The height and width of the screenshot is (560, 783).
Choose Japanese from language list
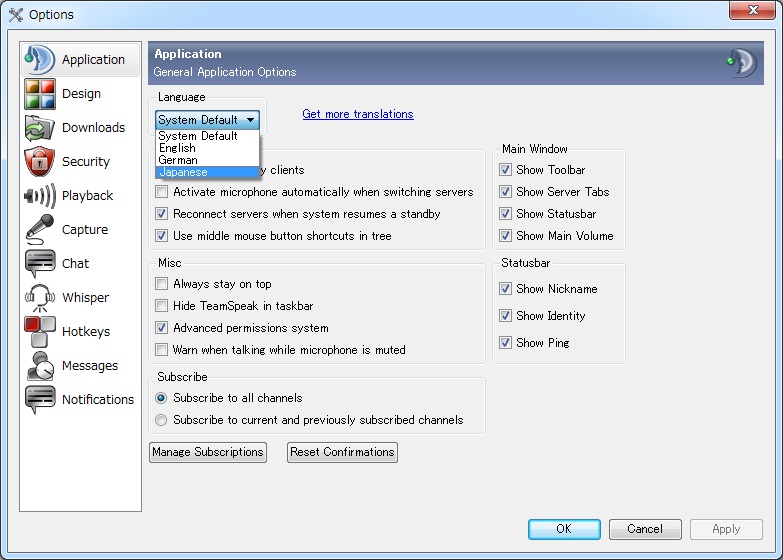click(207, 172)
